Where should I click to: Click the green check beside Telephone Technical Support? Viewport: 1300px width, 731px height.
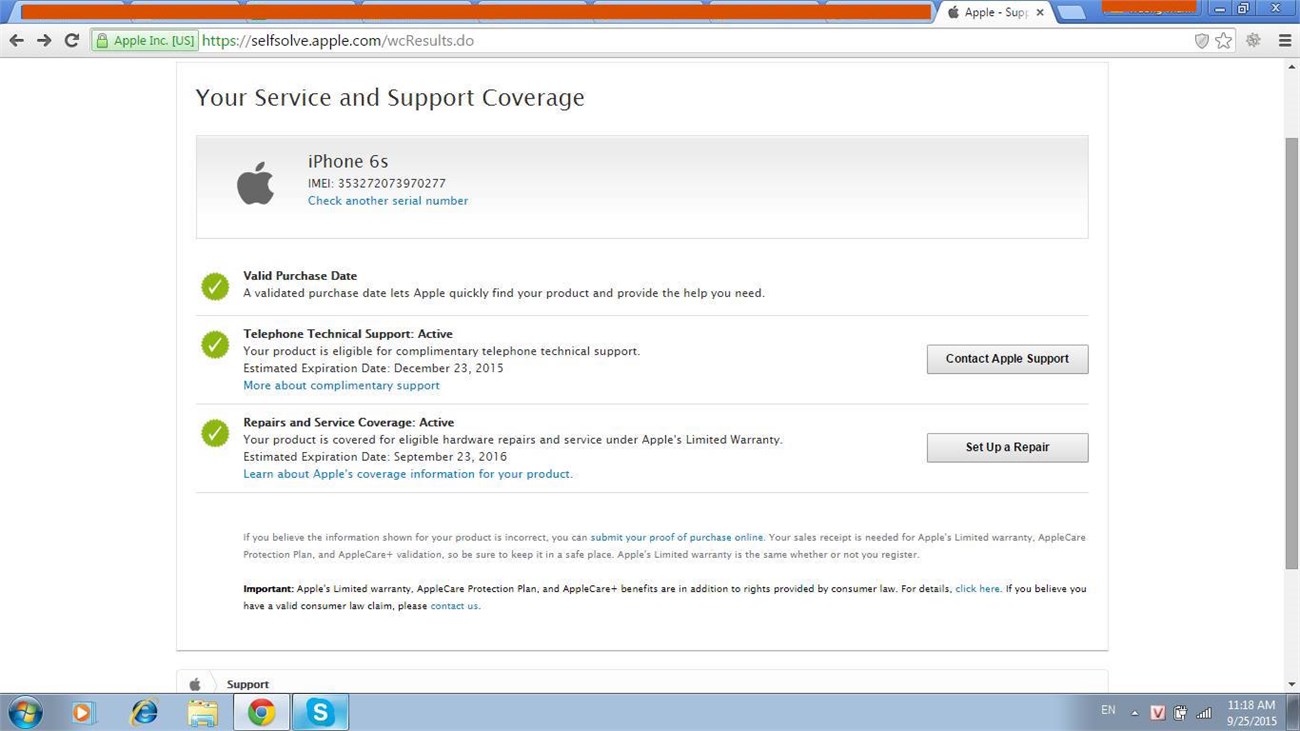[215, 345]
